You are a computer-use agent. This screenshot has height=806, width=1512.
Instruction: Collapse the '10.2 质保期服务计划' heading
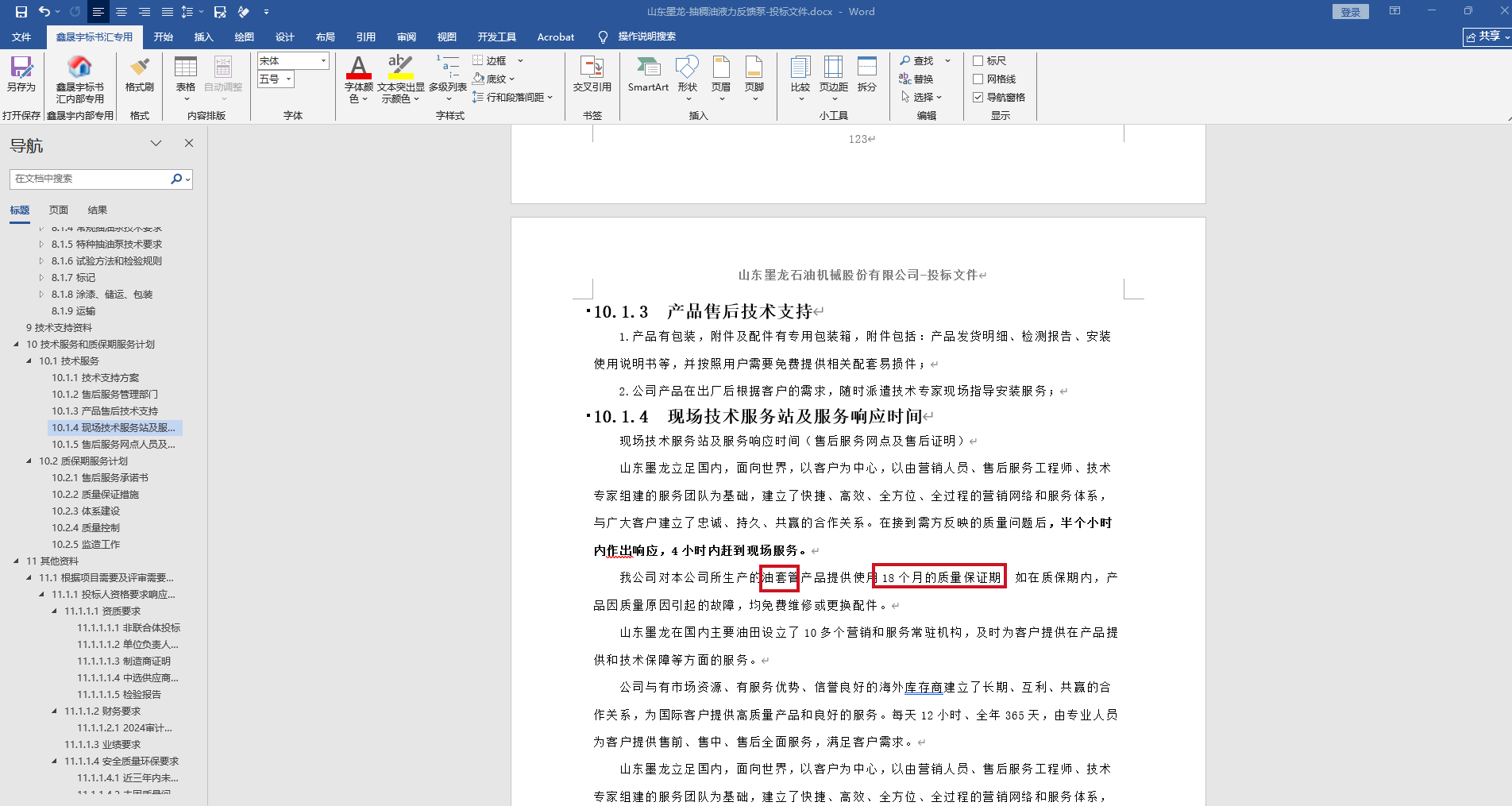tap(29, 461)
